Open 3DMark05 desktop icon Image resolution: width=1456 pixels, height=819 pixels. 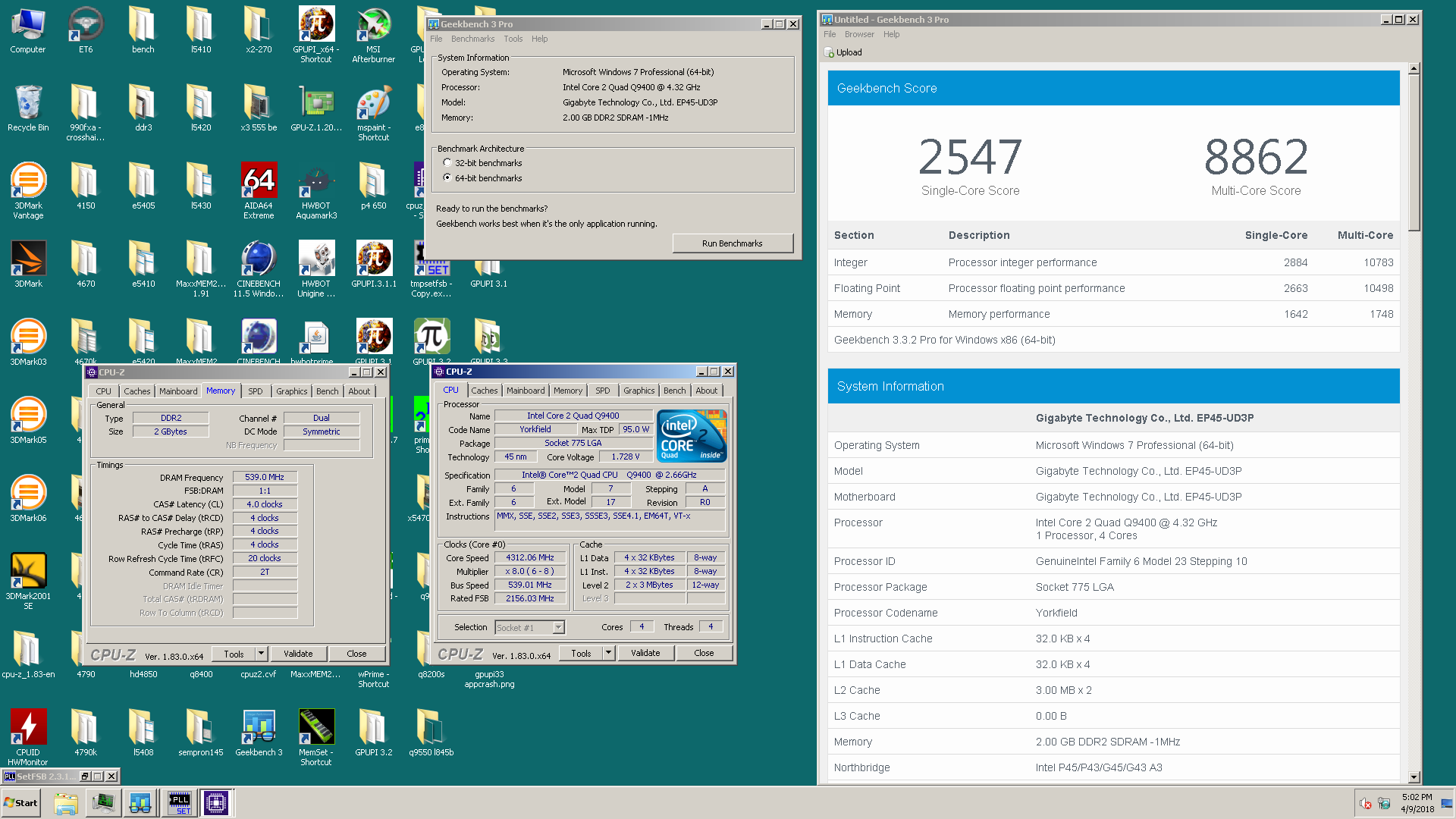pyautogui.click(x=28, y=421)
